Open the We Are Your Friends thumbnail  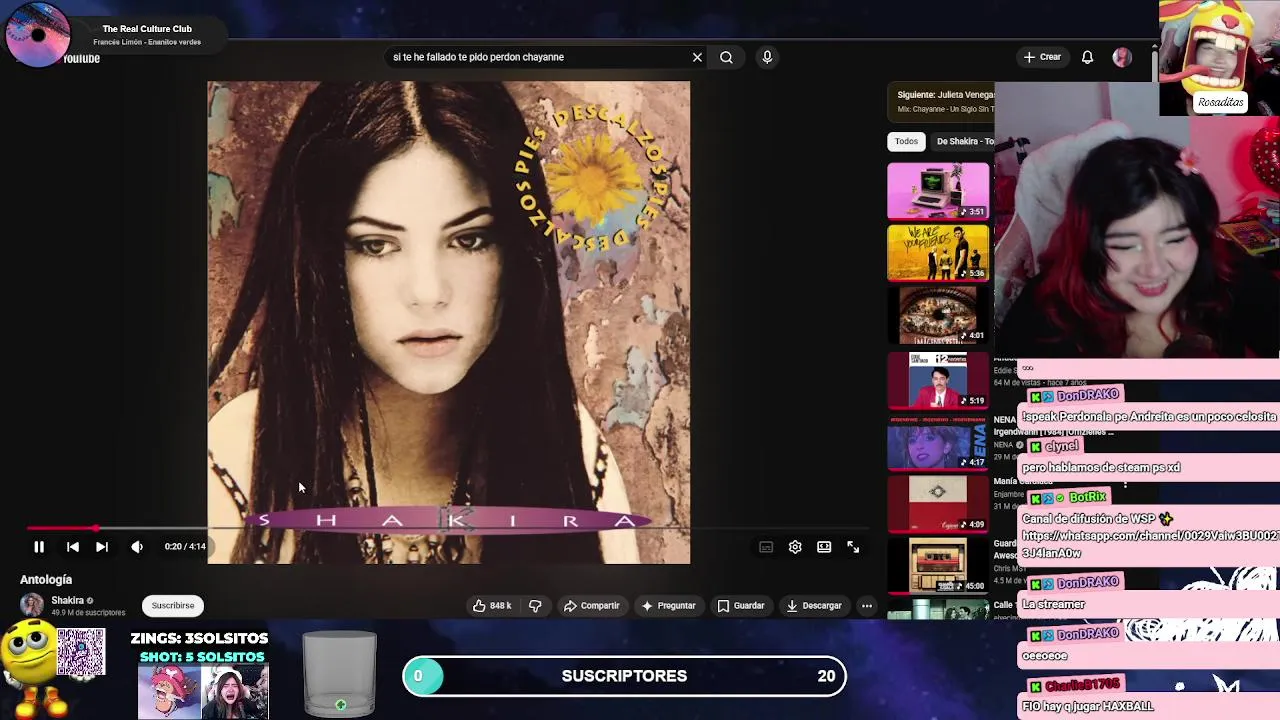click(x=938, y=252)
